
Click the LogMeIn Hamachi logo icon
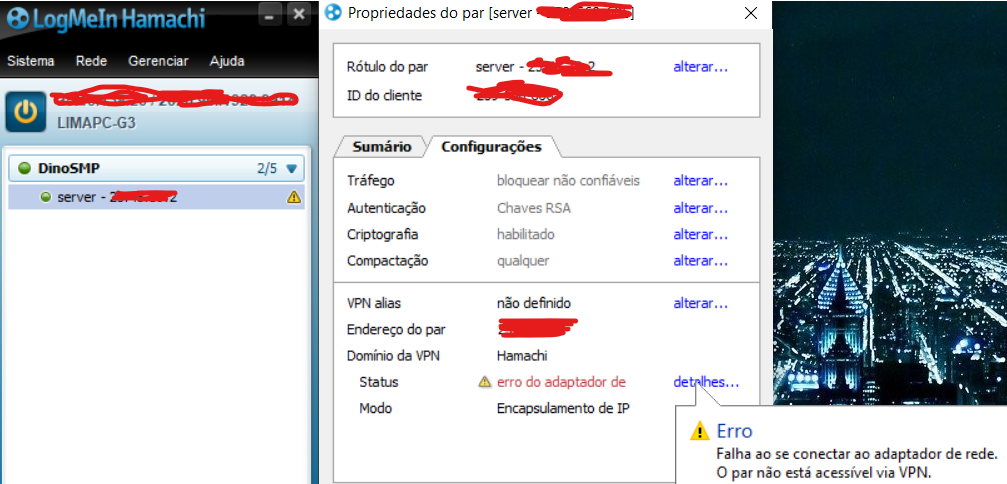(x=19, y=19)
